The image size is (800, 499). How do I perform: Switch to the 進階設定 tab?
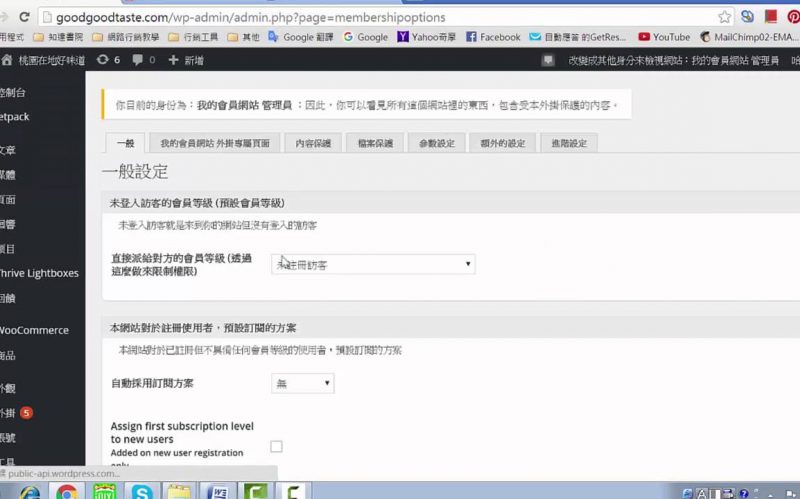567,143
